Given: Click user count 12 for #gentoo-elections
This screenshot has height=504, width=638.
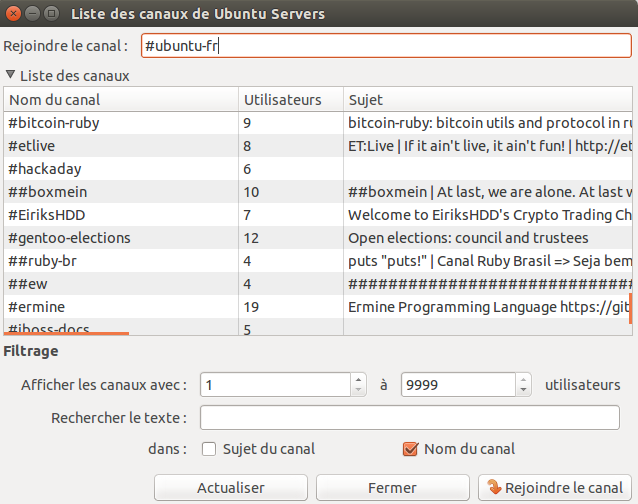Looking at the screenshot, I should (291, 238).
